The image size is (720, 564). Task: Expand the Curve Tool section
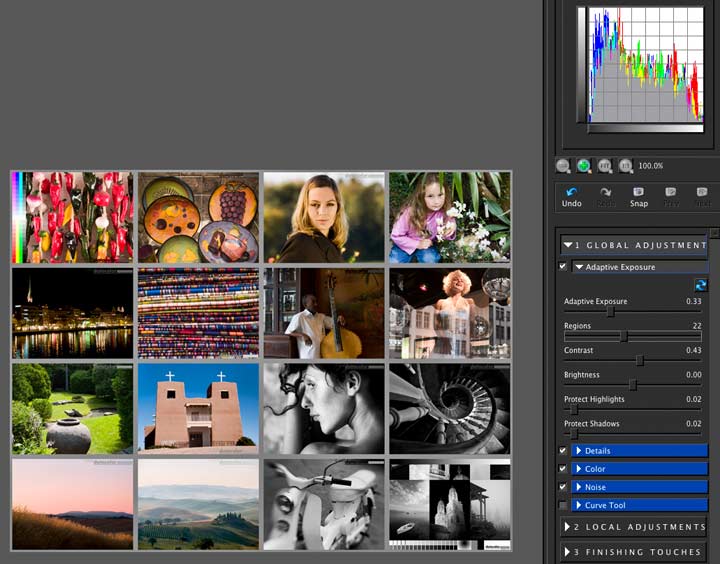coord(639,505)
